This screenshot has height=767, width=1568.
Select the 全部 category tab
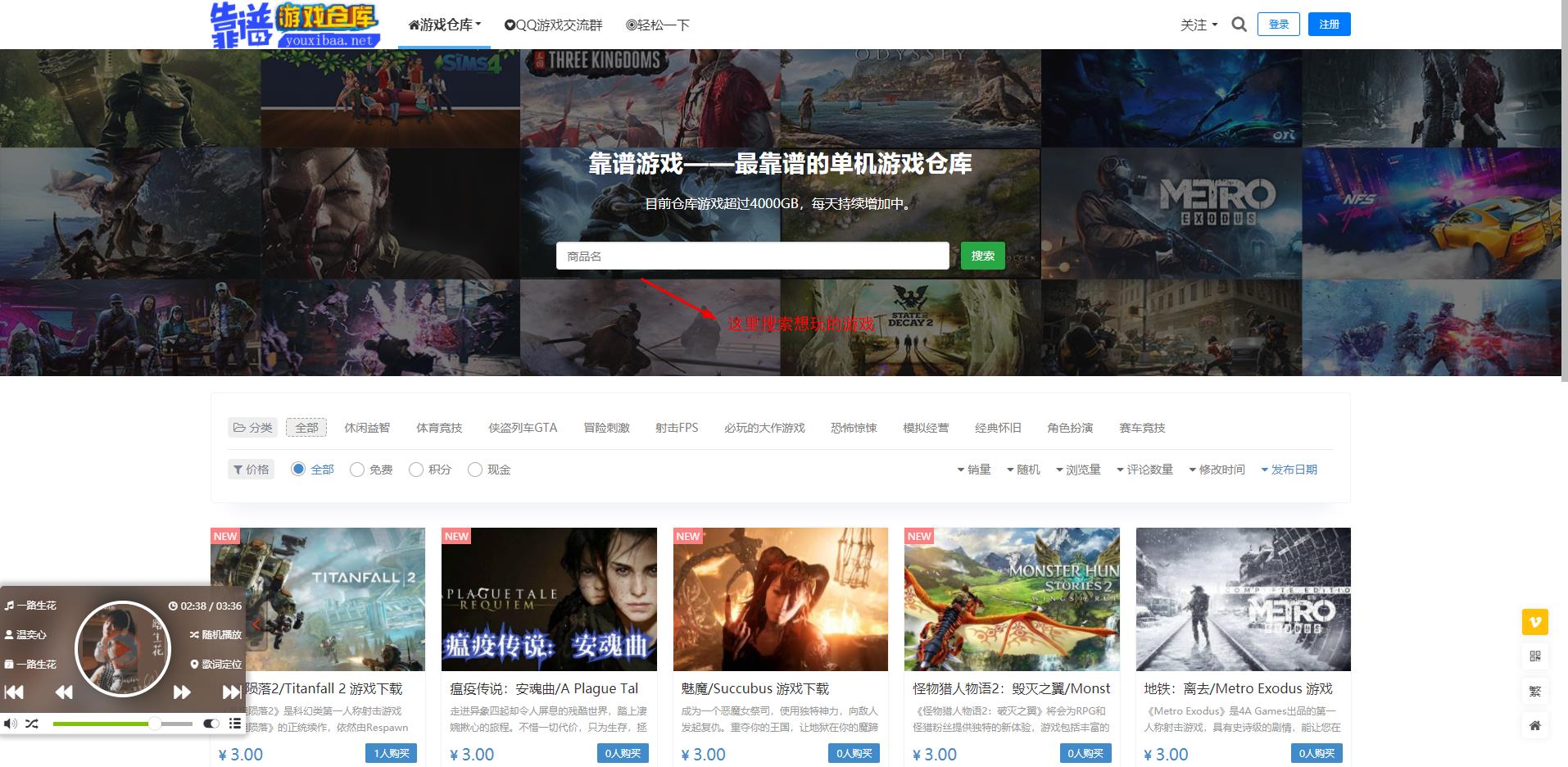[306, 428]
